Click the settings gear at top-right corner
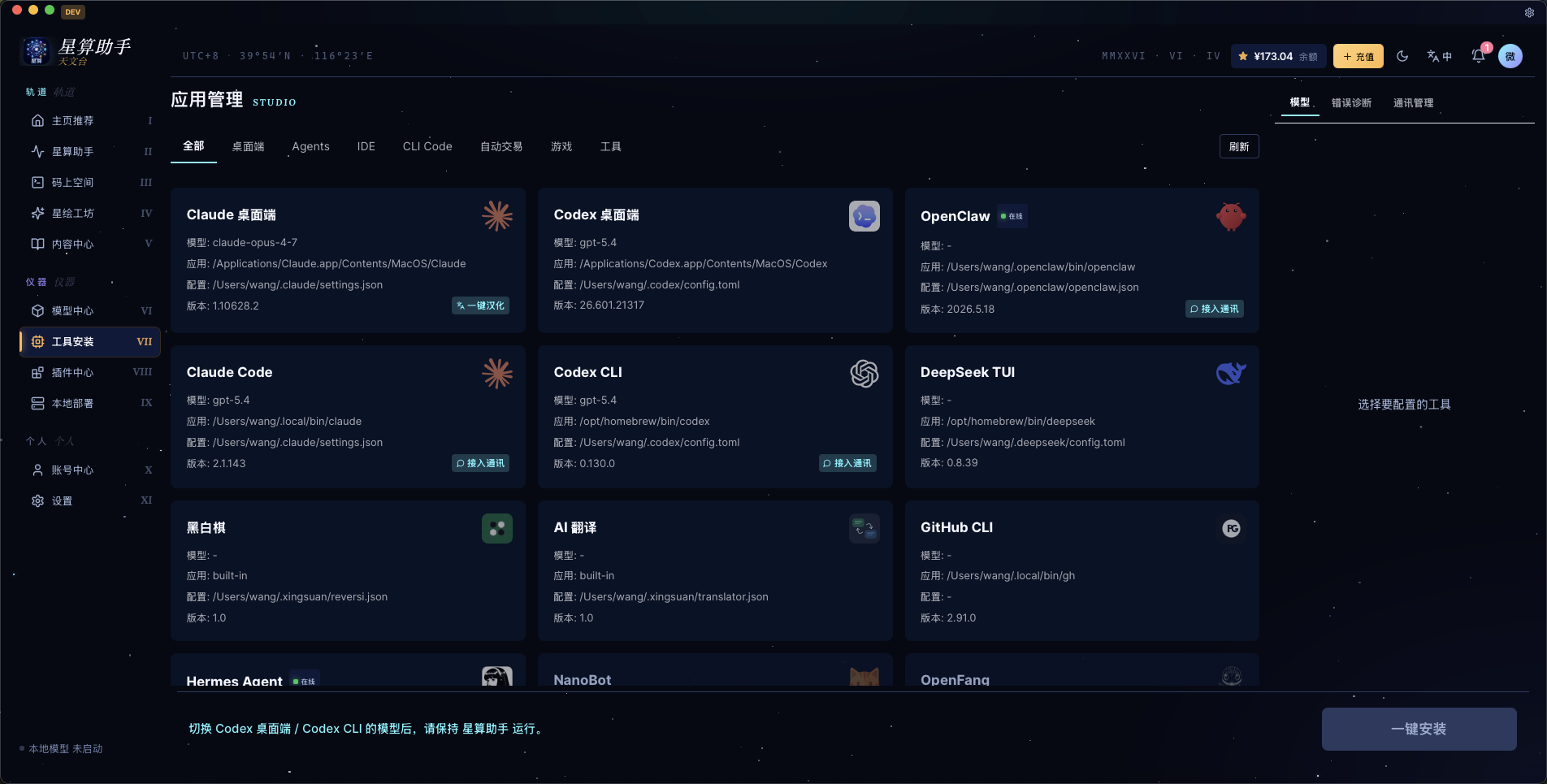The image size is (1547, 784). pyautogui.click(x=1529, y=12)
